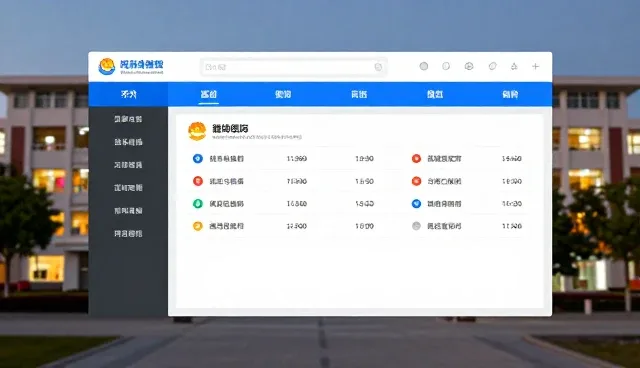Click the red icon in the right column's second row

coord(416,181)
